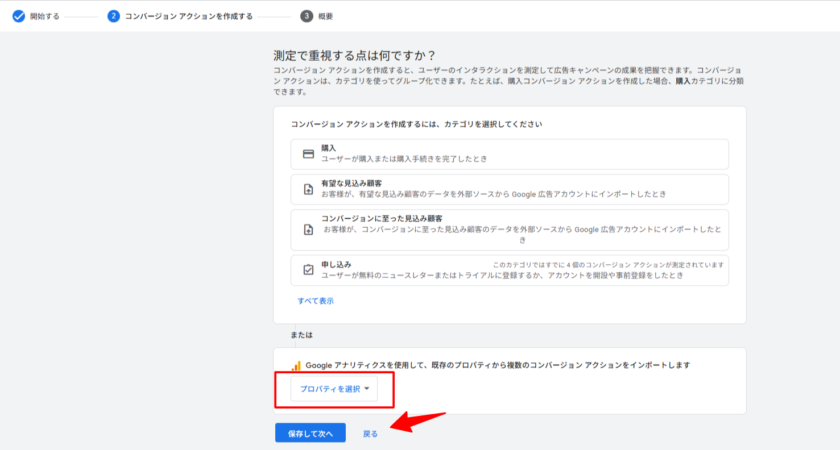
Task: Select the 申し込み category option
Action: [x=510, y=270]
